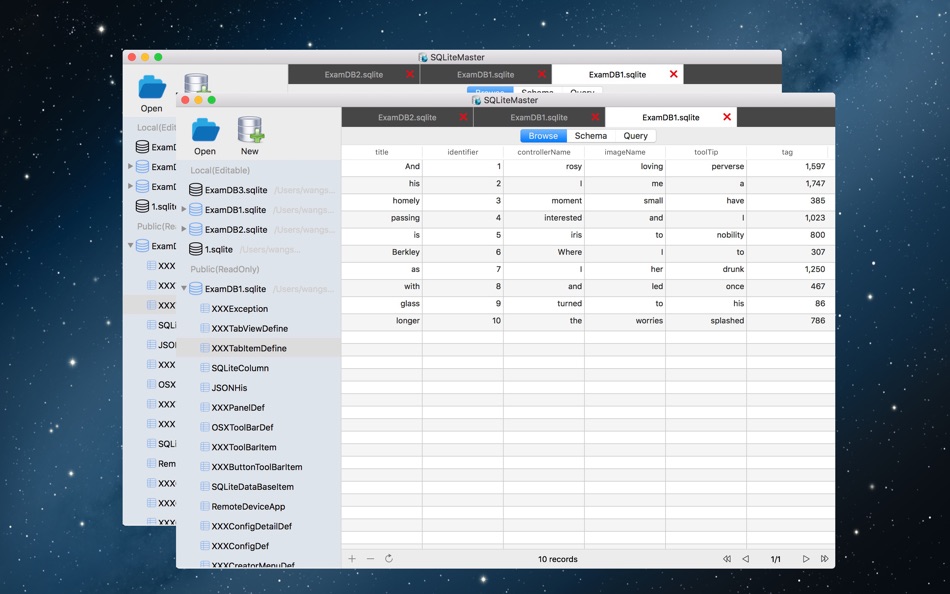This screenshot has height=594, width=950.
Task: Switch to Schema view
Action: click(x=590, y=135)
